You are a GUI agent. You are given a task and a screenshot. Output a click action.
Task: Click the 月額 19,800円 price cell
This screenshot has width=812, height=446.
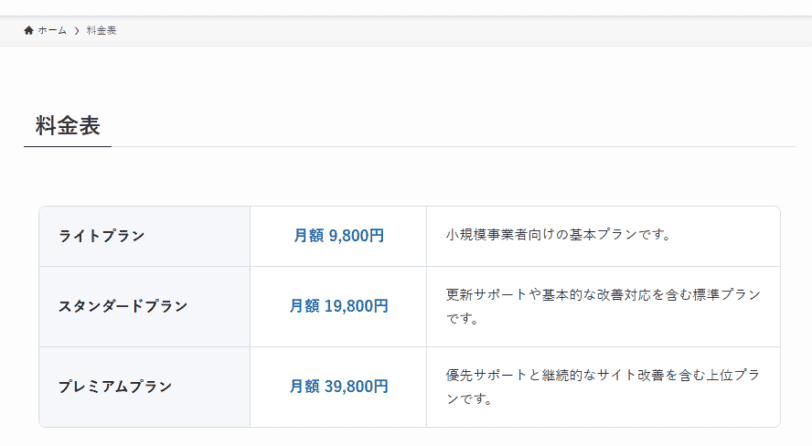(x=339, y=307)
